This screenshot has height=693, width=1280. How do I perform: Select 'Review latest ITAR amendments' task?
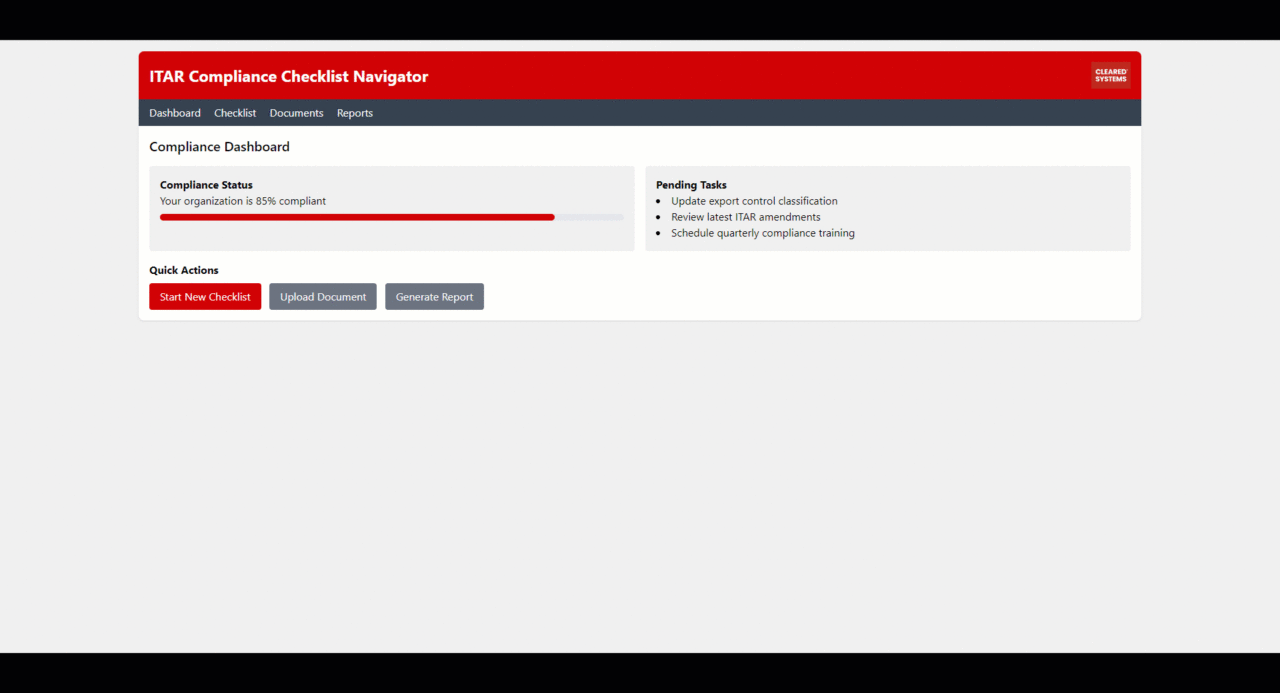click(746, 217)
